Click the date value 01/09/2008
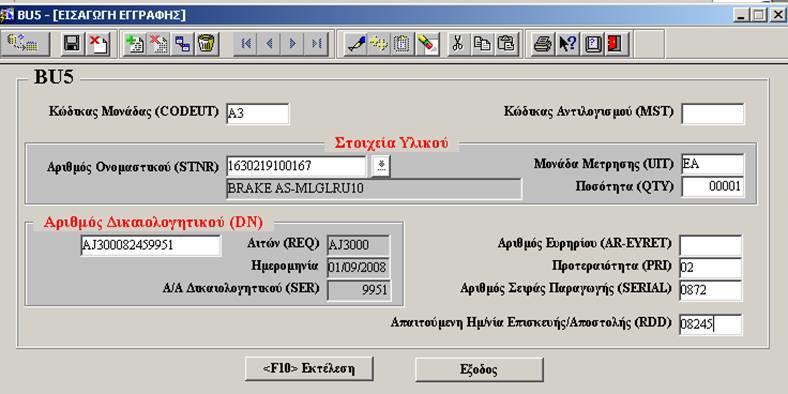This screenshot has width=788, height=394. pos(358,268)
